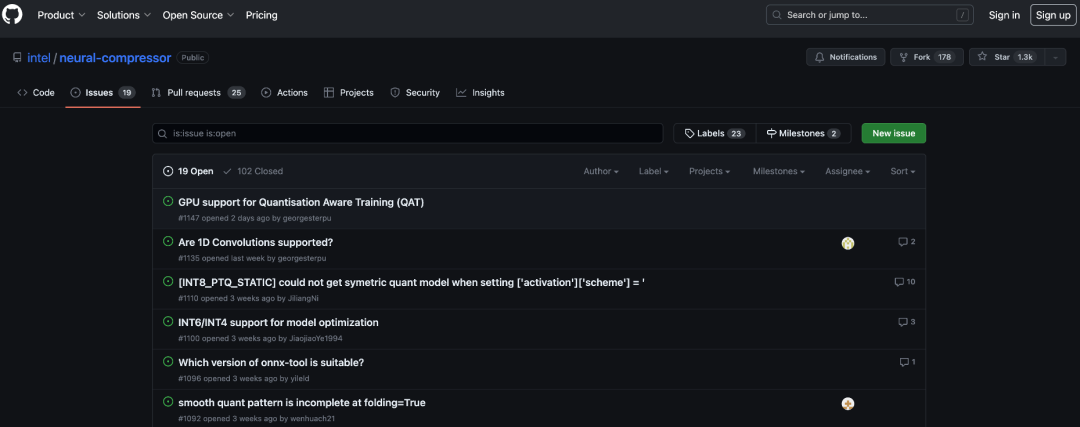Screen dimensions: 1080x427
Task: Click the Sign up button
Action: [1053, 15]
